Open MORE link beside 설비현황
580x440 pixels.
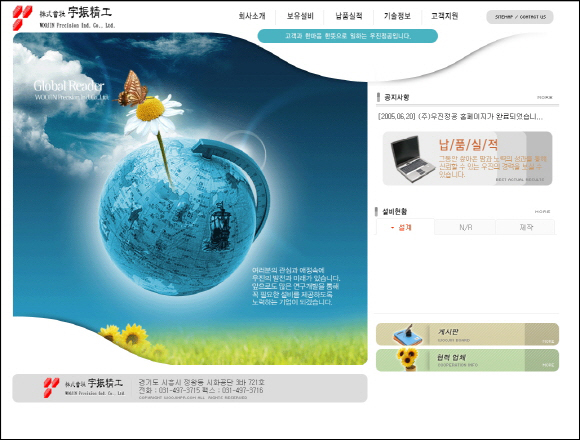[542, 211]
